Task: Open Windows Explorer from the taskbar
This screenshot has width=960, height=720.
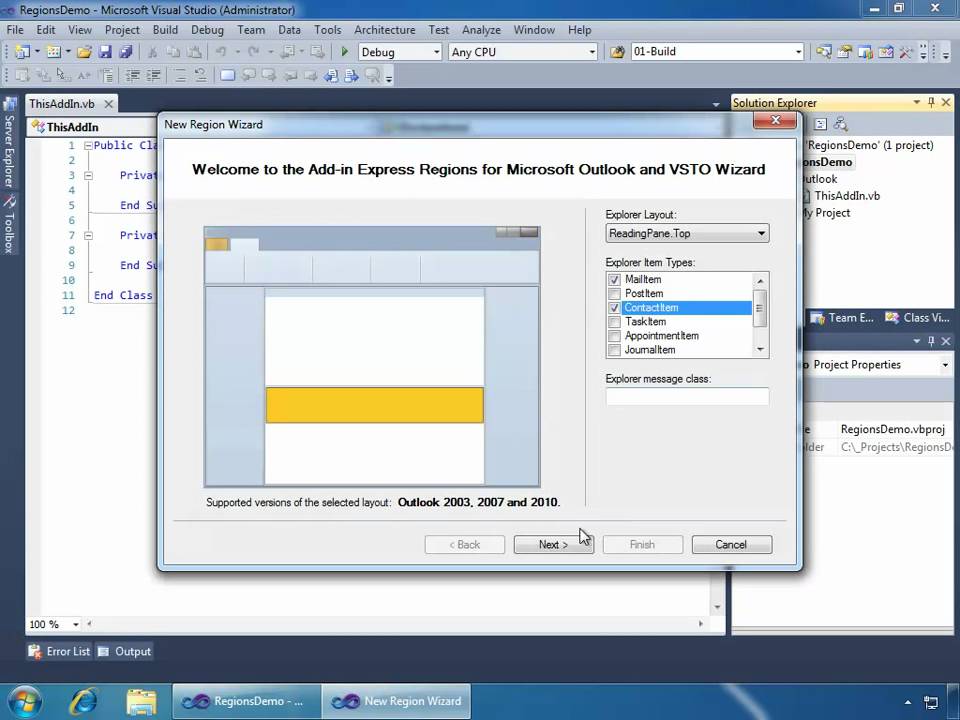Action: (x=141, y=702)
